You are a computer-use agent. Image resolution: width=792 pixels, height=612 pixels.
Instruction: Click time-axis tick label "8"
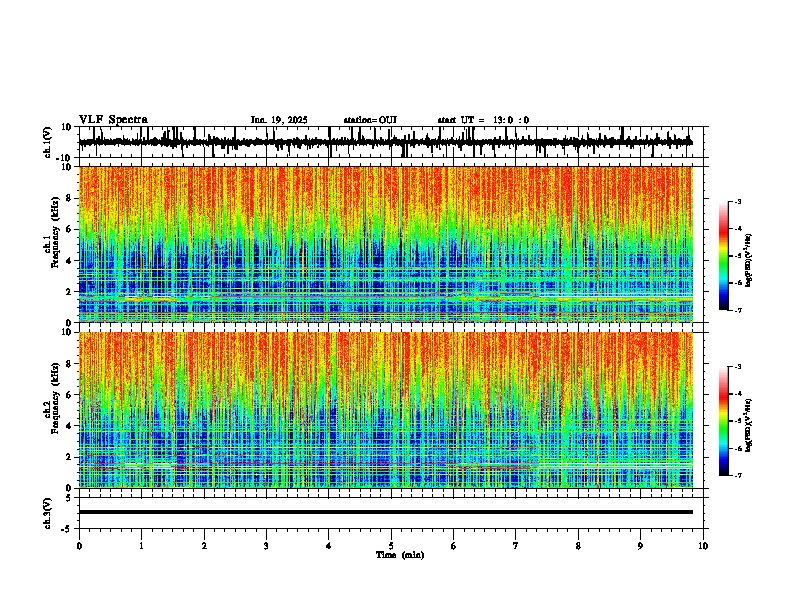[x=578, y=546]
